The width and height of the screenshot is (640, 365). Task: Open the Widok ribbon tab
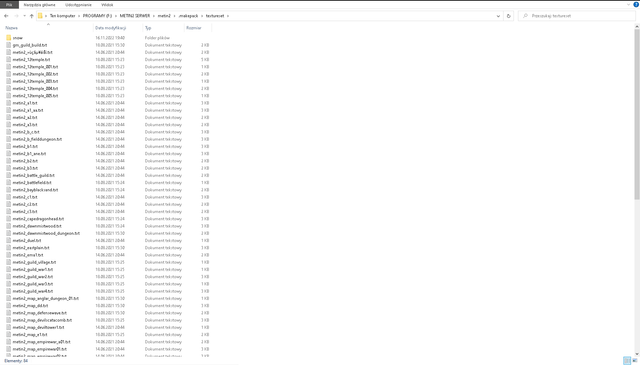pyautogui.click(x=107, y=4)
